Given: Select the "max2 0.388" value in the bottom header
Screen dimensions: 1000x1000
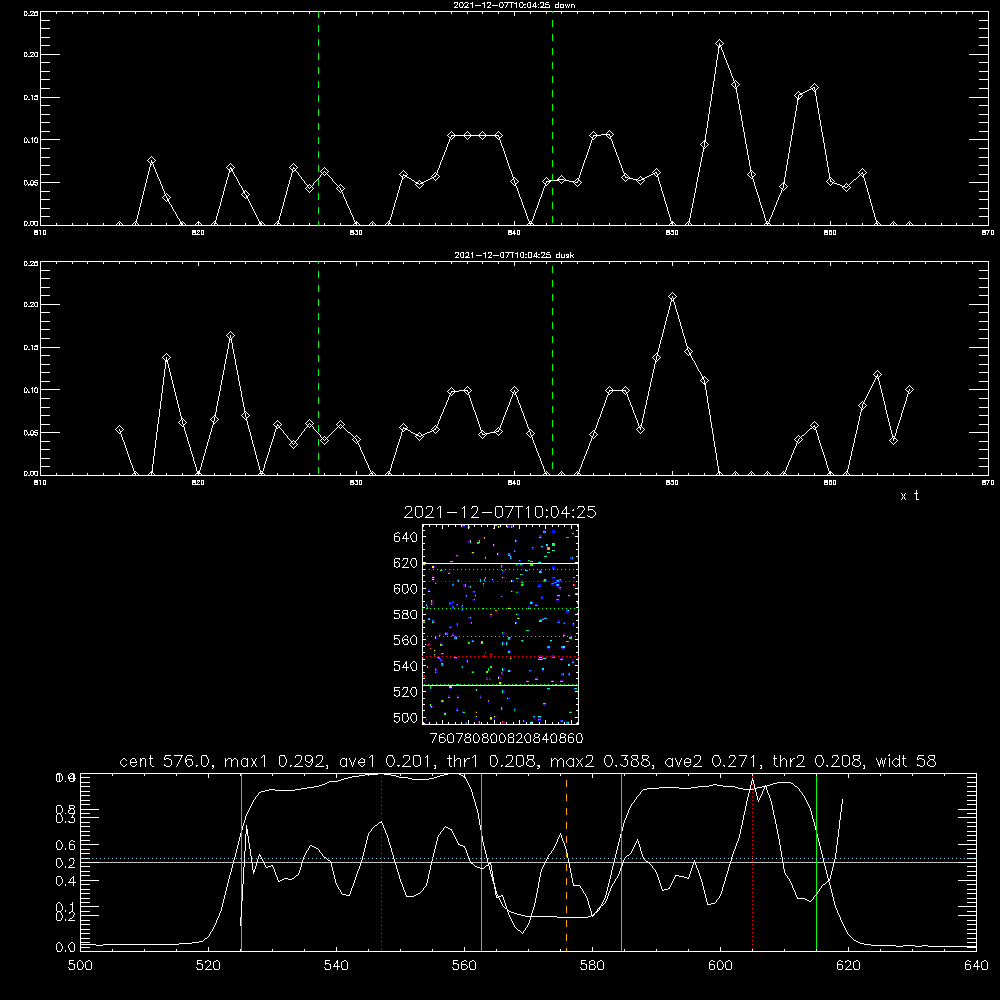Looking at the screenshot, I should pyautogui.click(x=601, y=761).
